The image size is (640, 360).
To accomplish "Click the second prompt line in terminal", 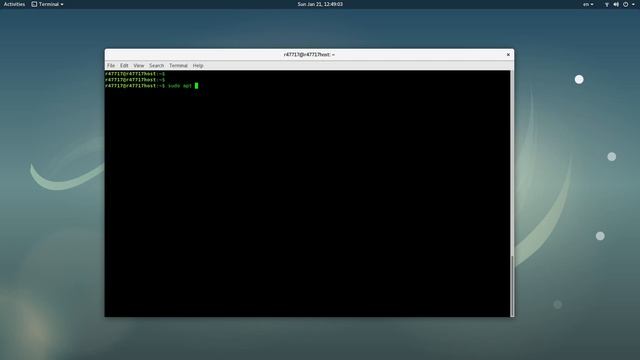I will (135, 80).
